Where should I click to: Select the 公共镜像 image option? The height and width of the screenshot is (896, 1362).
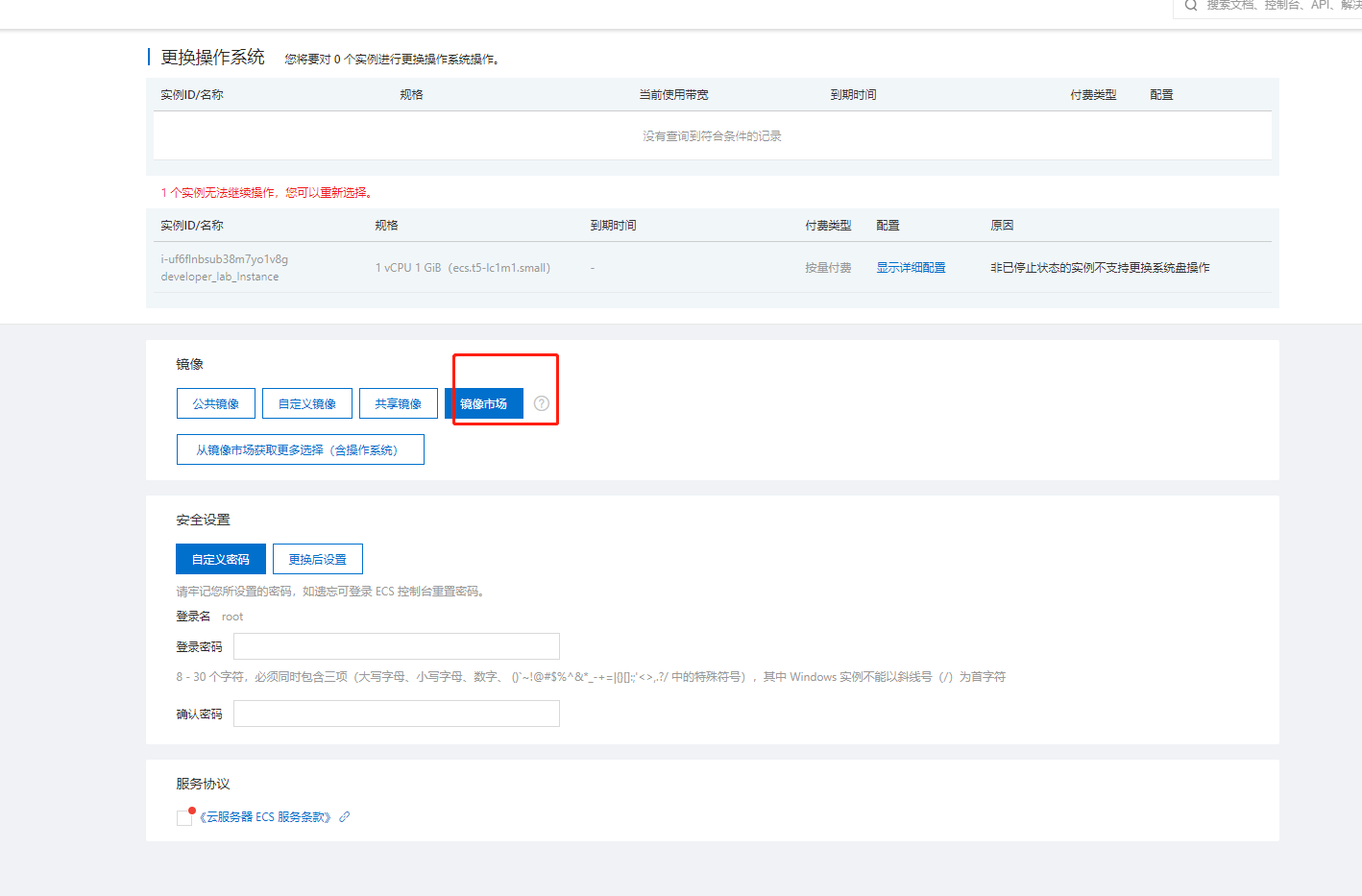(x=216, y=403)
